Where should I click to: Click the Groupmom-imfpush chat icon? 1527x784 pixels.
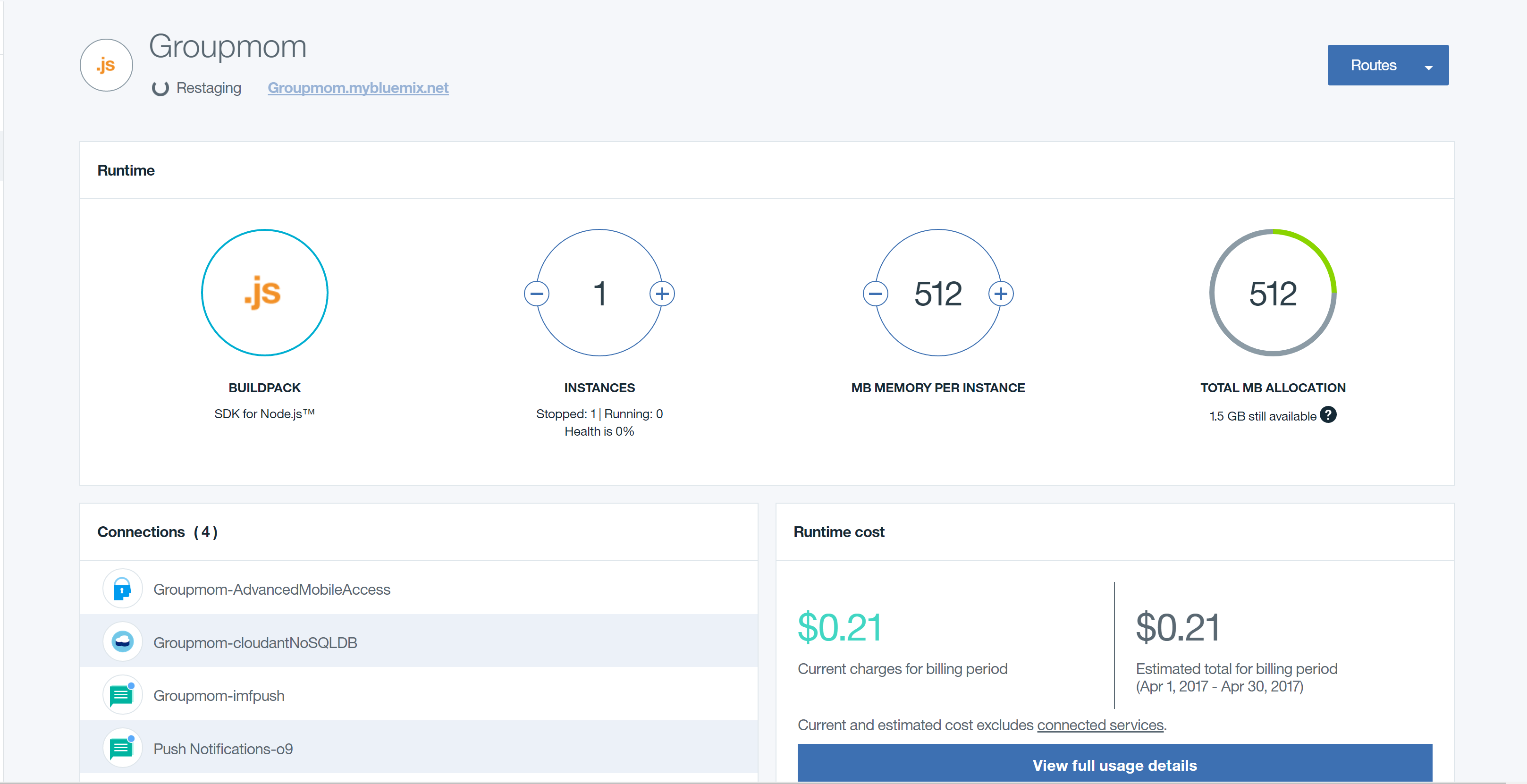coord(122,694)
